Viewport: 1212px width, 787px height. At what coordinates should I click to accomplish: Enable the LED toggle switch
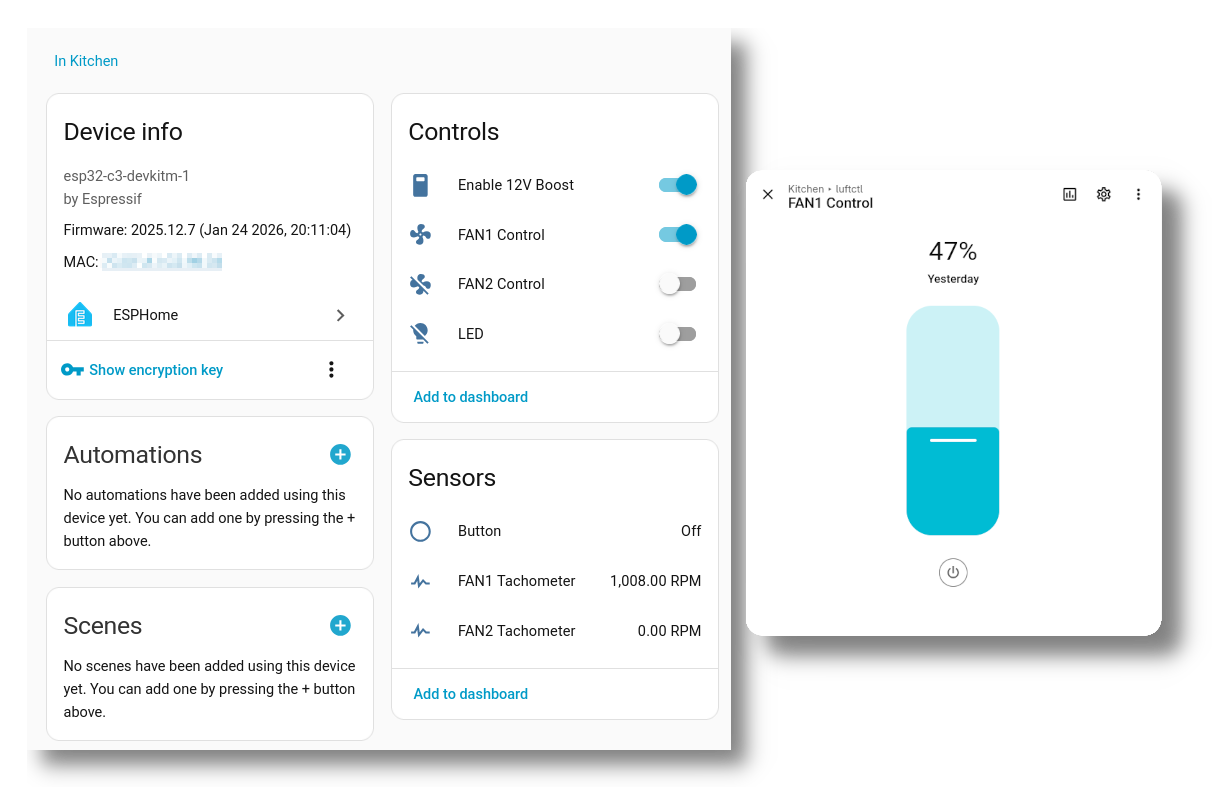(x=677, y=334)
